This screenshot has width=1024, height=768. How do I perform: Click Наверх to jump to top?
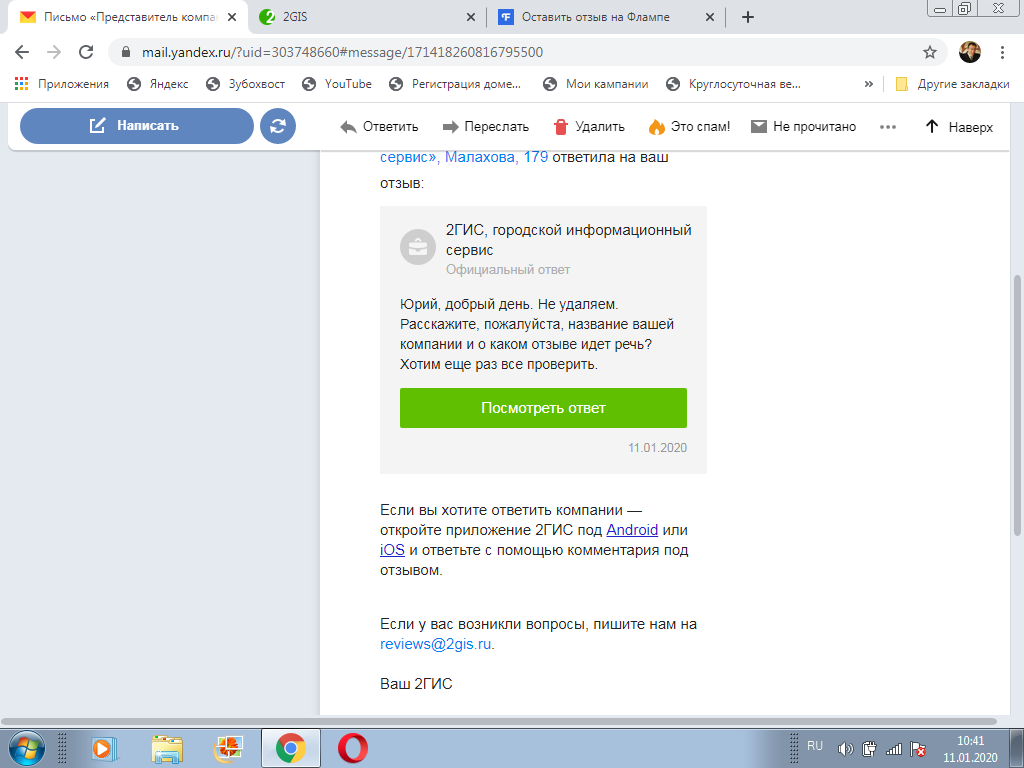959,127
